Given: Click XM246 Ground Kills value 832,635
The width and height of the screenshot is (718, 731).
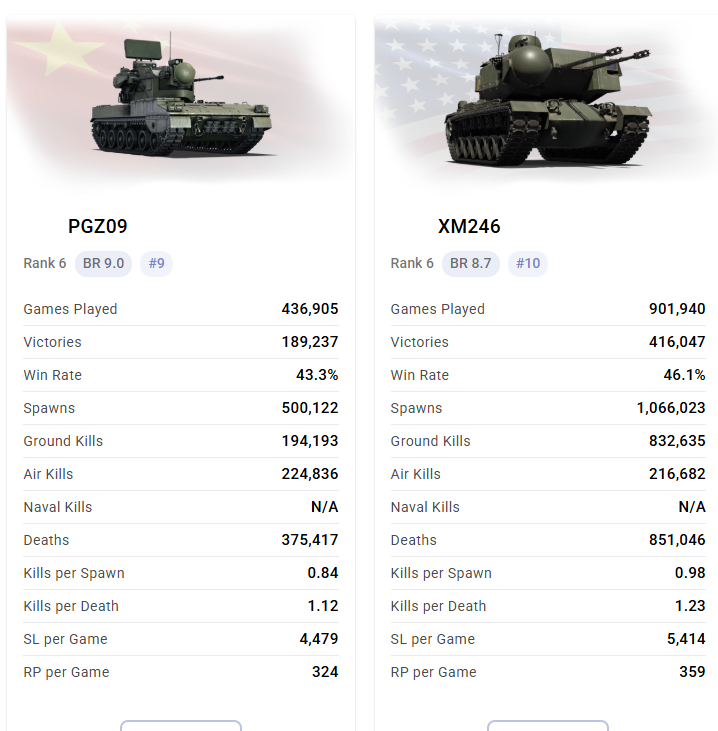Looking at the screenshot, I should click(677, 441).
